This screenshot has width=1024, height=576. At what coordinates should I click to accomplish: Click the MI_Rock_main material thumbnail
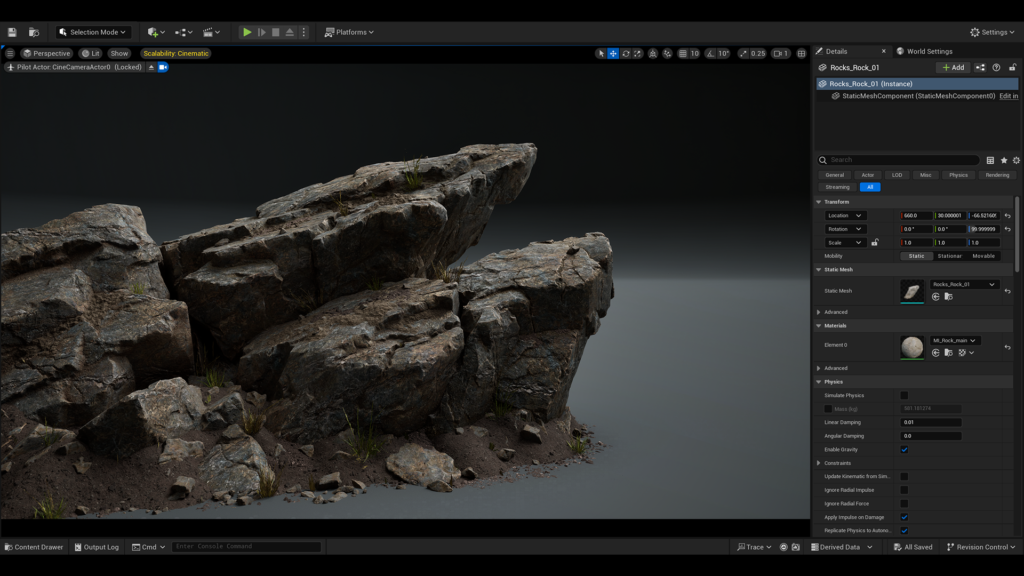914,348
